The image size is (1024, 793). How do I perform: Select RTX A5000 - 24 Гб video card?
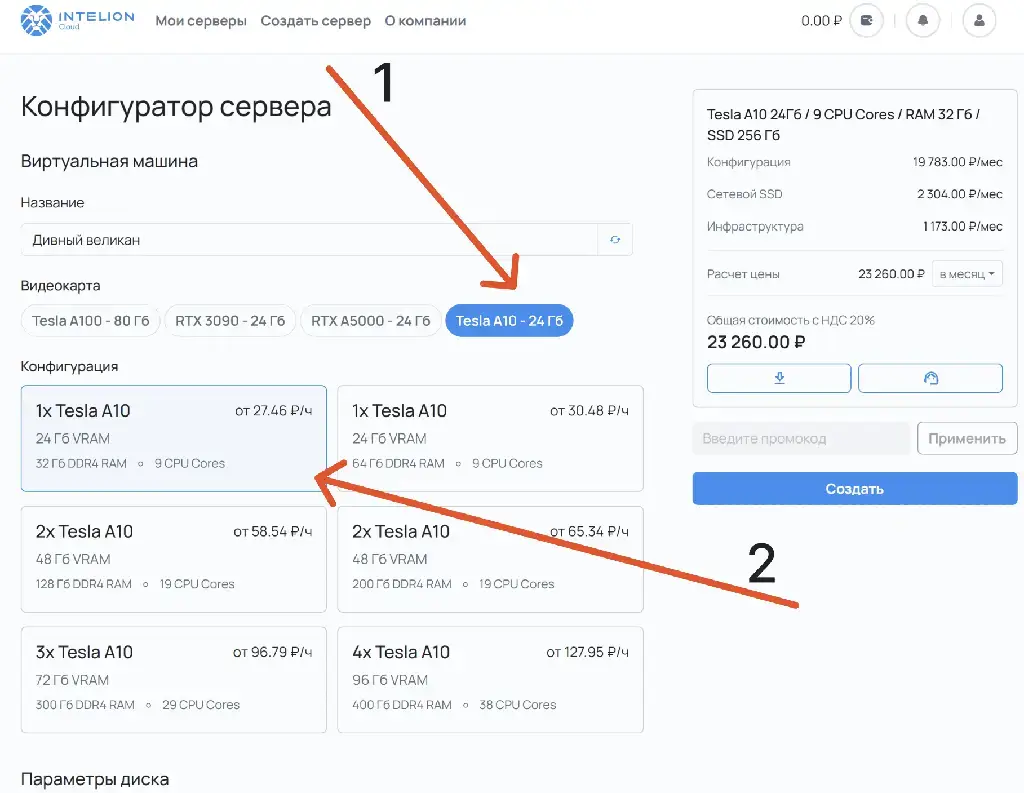tap(370, 321)
